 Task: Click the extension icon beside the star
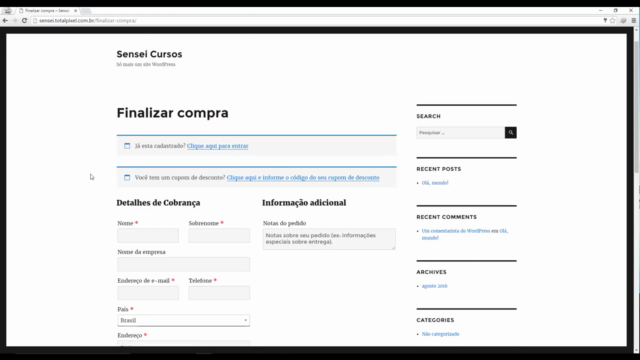tap(623, 20)
